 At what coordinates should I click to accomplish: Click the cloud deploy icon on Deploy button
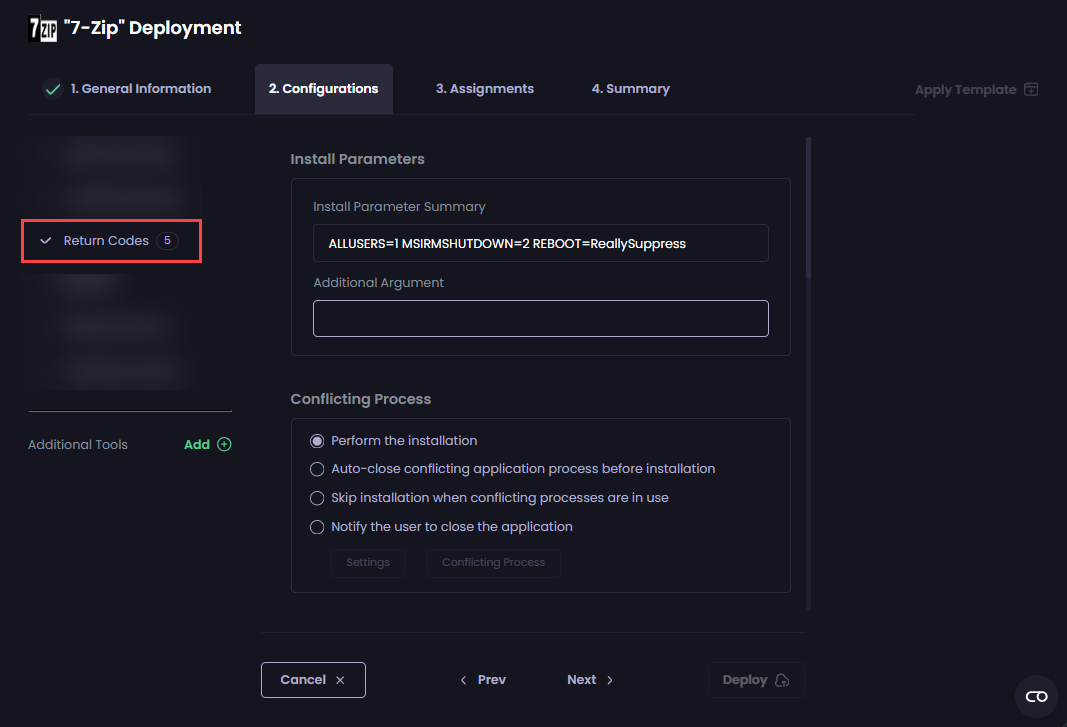[781, 679]
